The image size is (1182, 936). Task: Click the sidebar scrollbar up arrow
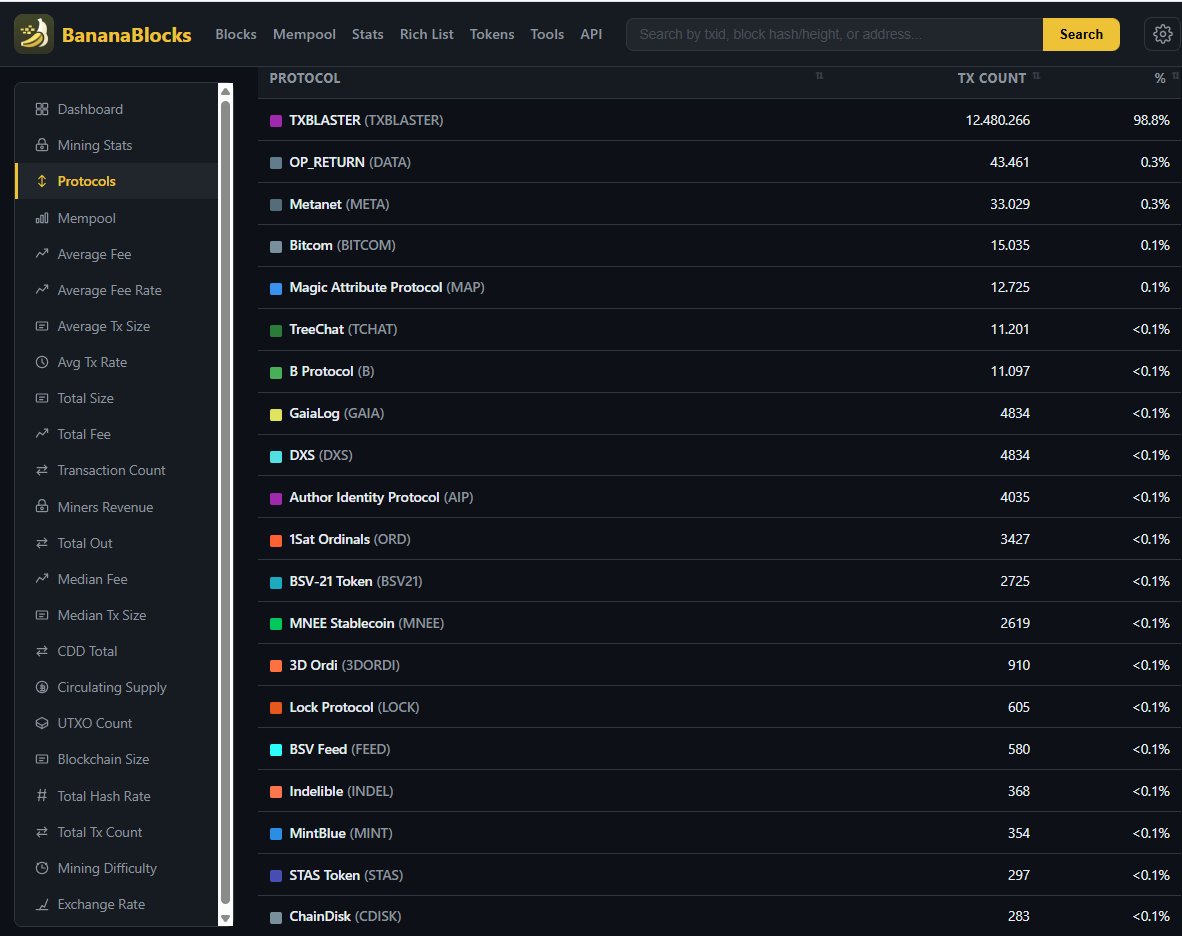[225, 91]
